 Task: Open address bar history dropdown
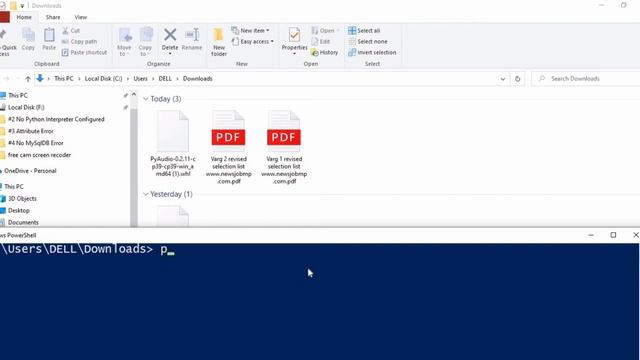tap(503, 79)
